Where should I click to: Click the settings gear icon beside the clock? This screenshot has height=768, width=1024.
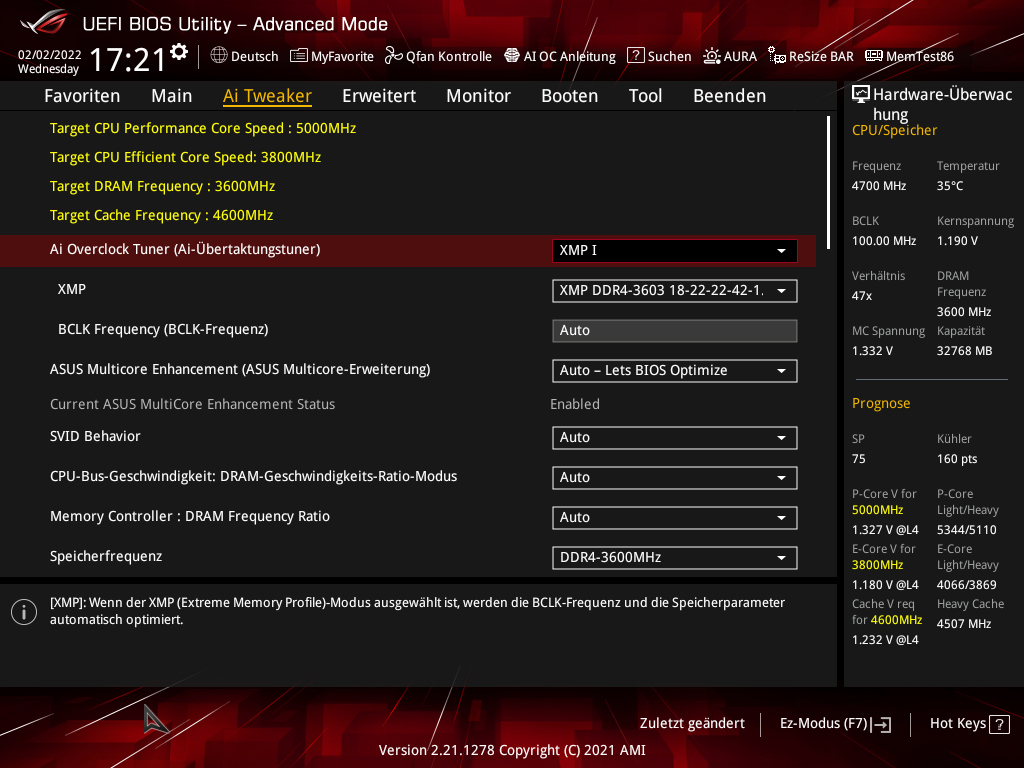click(x=179, y=52)
